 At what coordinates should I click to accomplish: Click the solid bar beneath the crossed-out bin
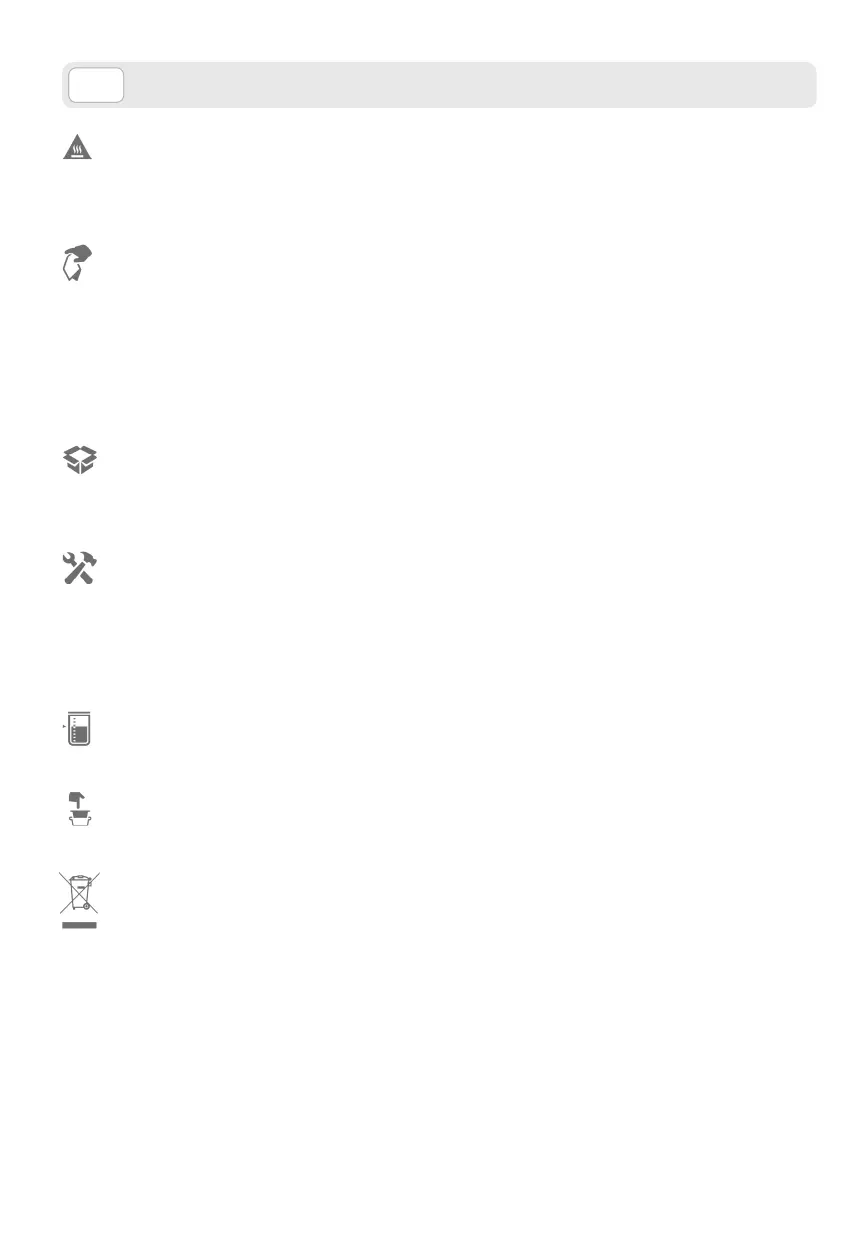pos(80,926)
